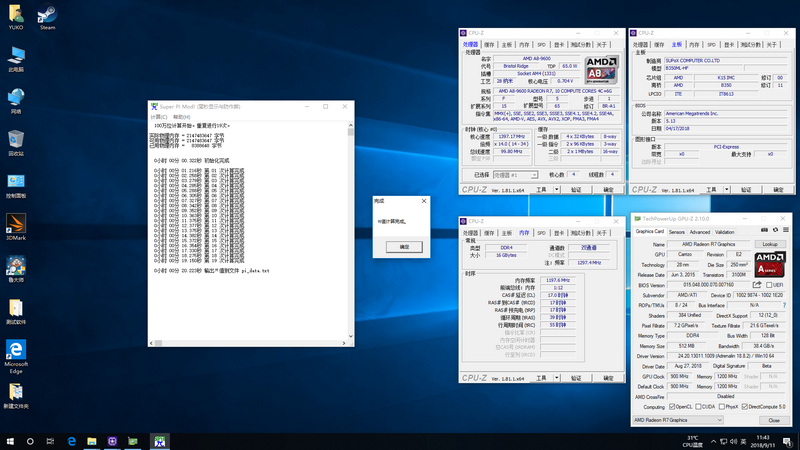
Task: Click the Bus Interface question mark in GPU-Z
Action: click(x=784, y=305)
